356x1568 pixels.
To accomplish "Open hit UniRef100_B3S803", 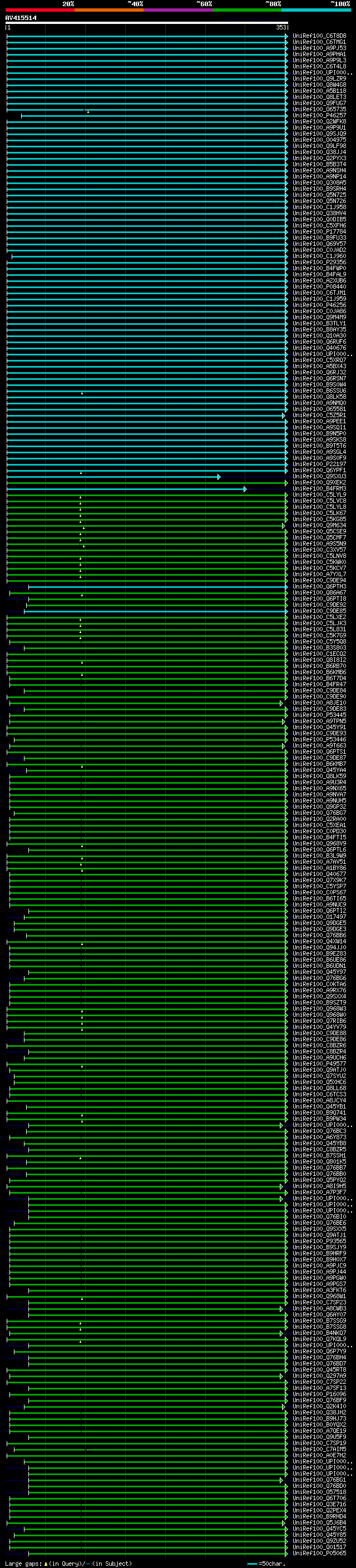I will pos(319,647).
